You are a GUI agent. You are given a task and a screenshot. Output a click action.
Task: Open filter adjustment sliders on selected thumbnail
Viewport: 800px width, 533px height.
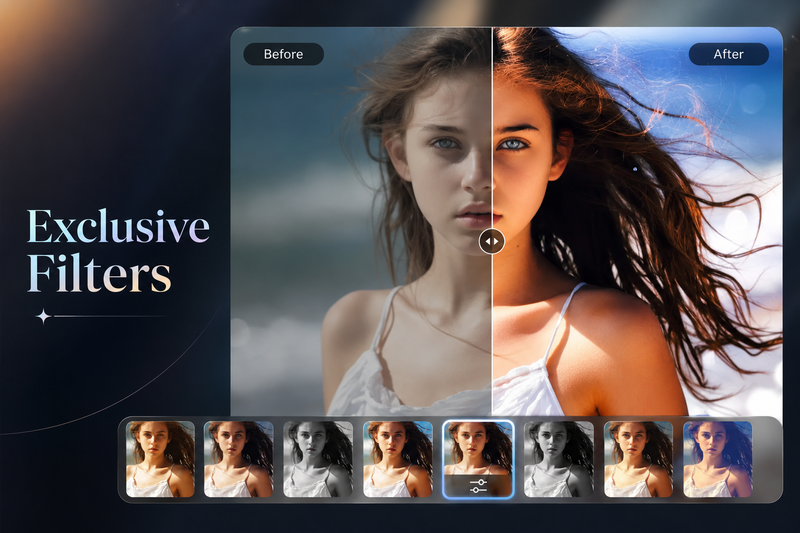[x=478, y=486]
